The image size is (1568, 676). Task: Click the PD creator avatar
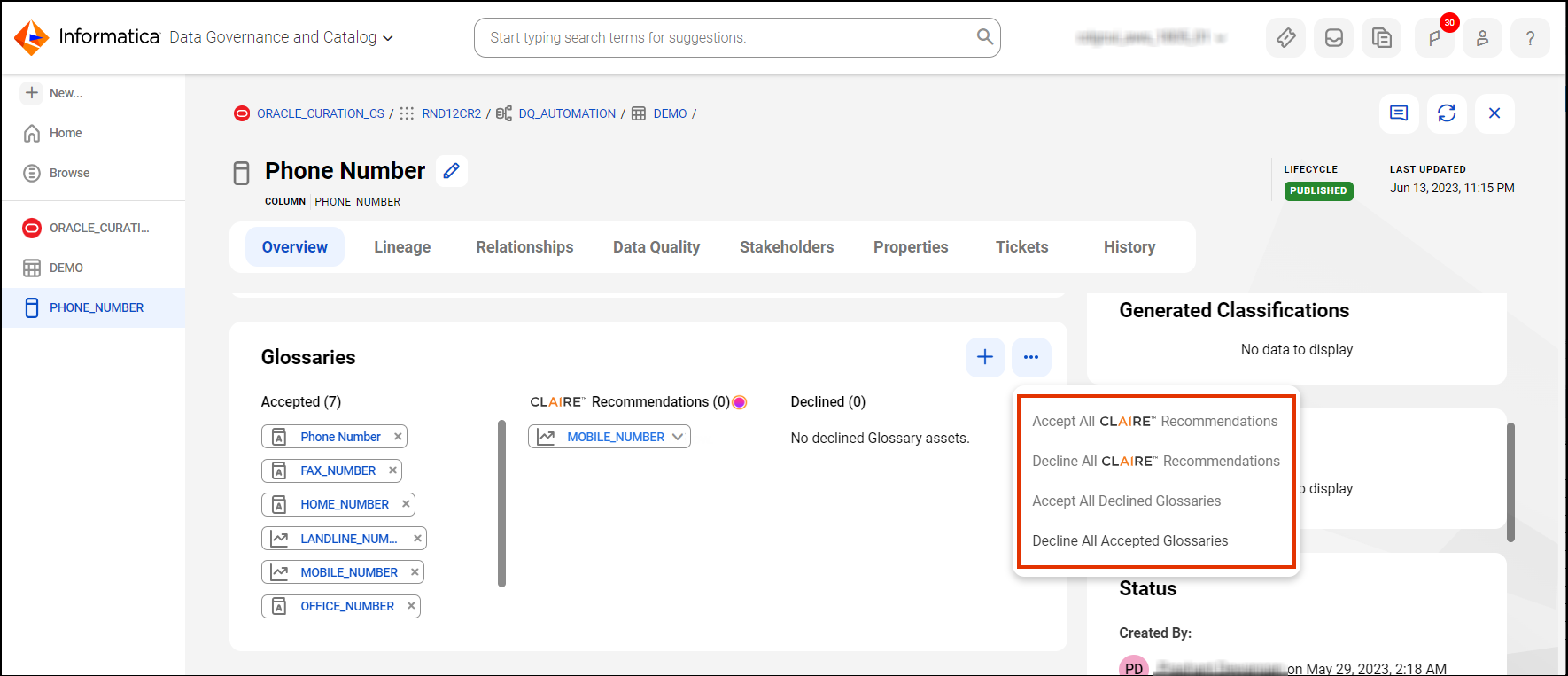click(x=1134, y=667)
